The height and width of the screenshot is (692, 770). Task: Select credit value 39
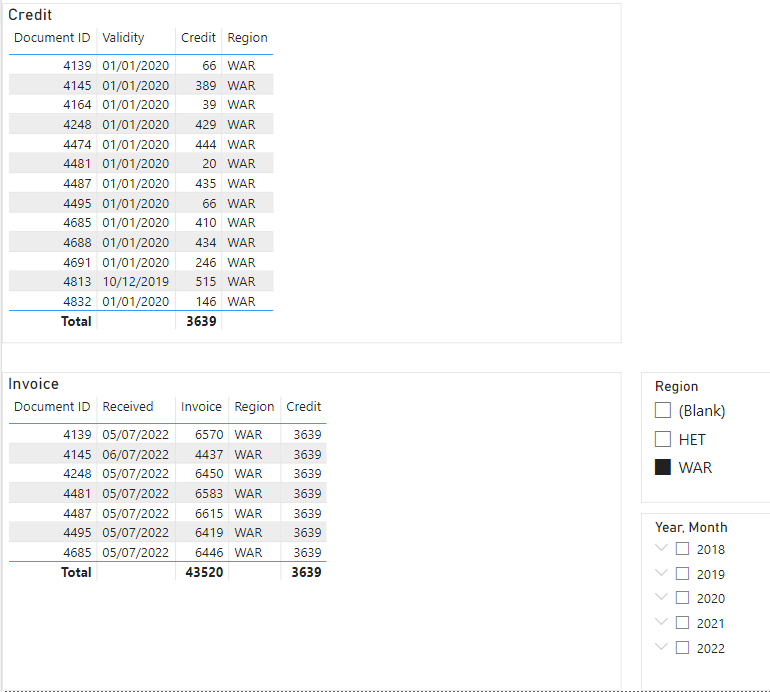click(209, 105)
